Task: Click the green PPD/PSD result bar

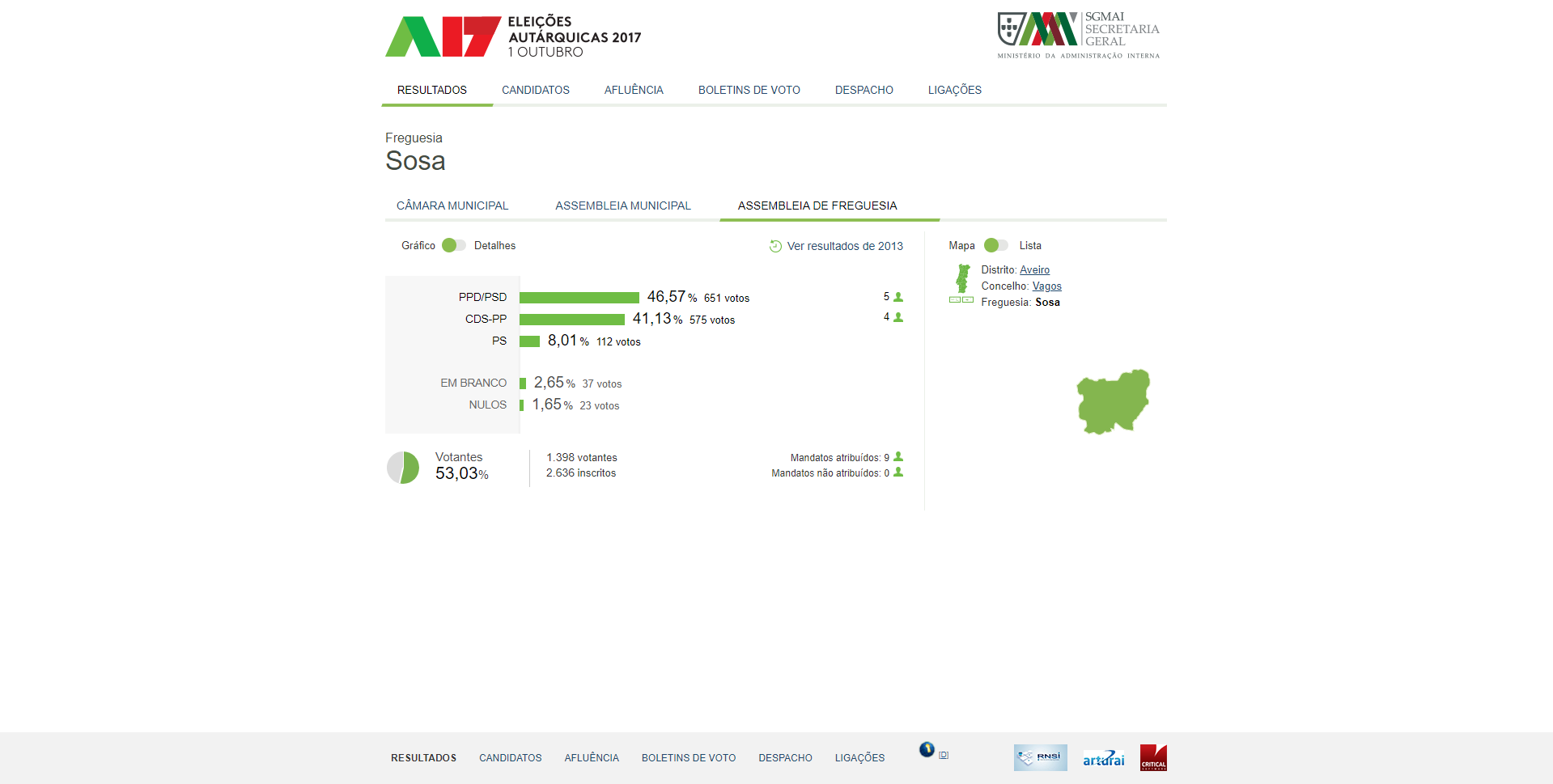Action: [579, 298]
